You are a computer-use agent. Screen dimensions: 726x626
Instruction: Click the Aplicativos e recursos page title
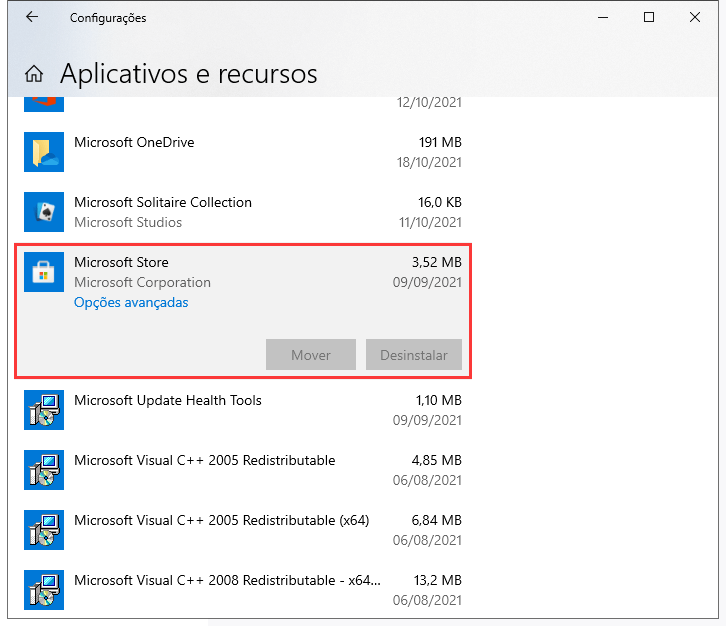pyautogui.click(x=189, y=74)
